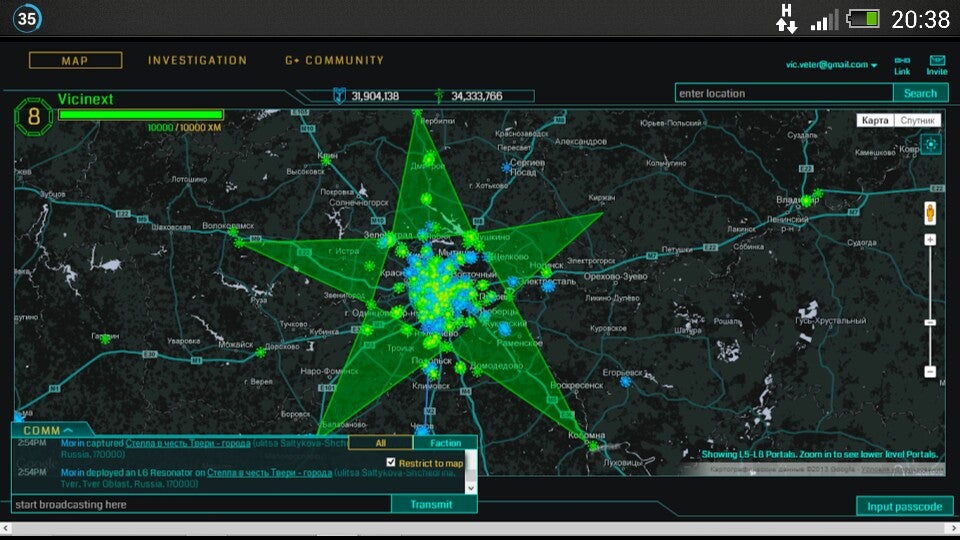
Task: Zoom in with the map plus button
Action: 930,240
